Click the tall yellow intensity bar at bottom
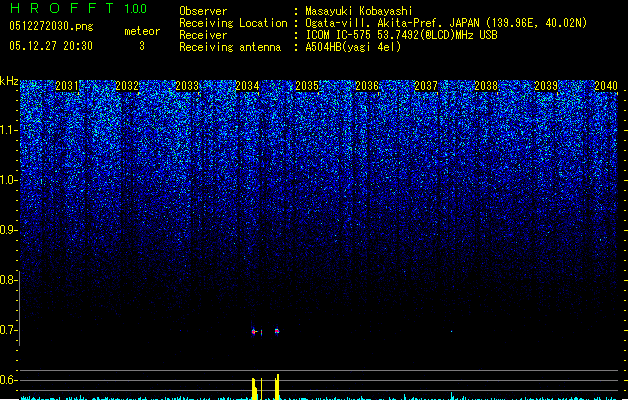Viewport: 629px width, 400px height. pos(277,387)
